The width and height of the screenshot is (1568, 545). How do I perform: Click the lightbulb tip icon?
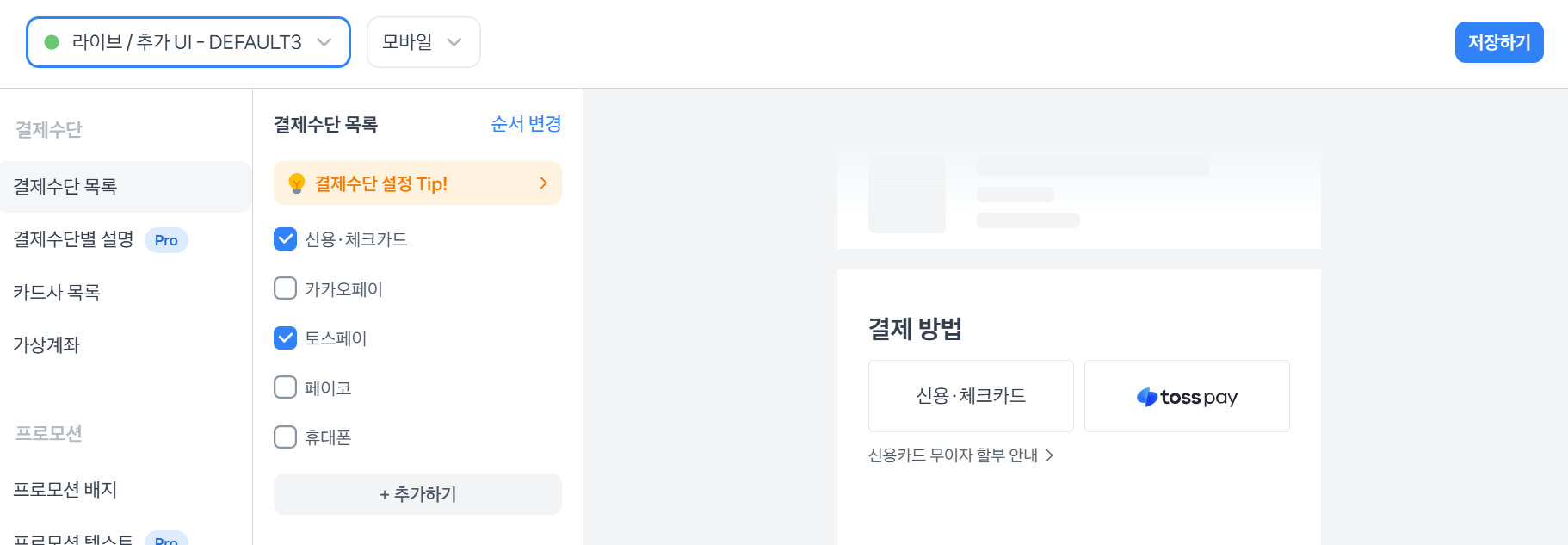click(296, 183)
